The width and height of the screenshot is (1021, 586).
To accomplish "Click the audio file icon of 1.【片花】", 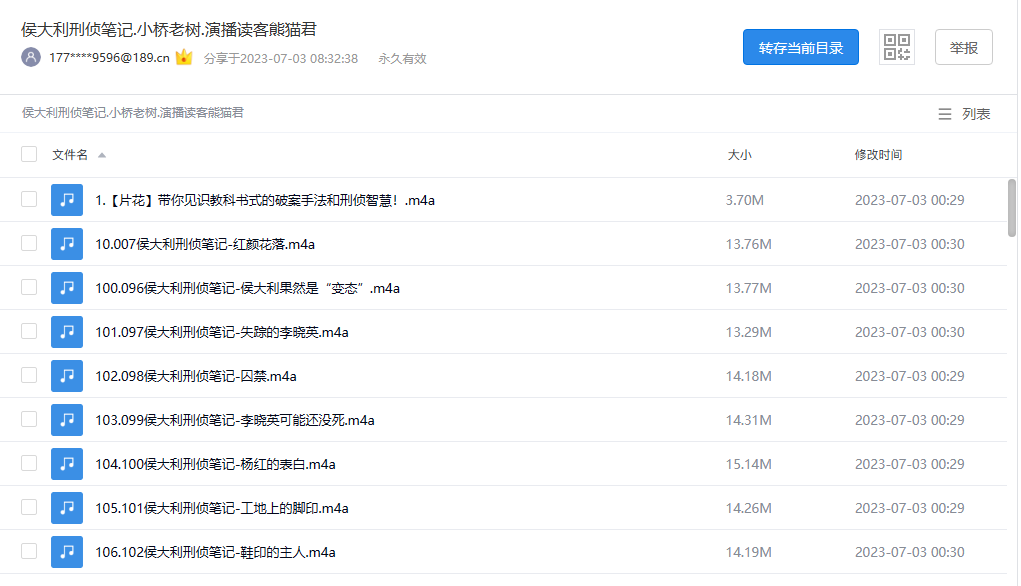I will point(66,200).
